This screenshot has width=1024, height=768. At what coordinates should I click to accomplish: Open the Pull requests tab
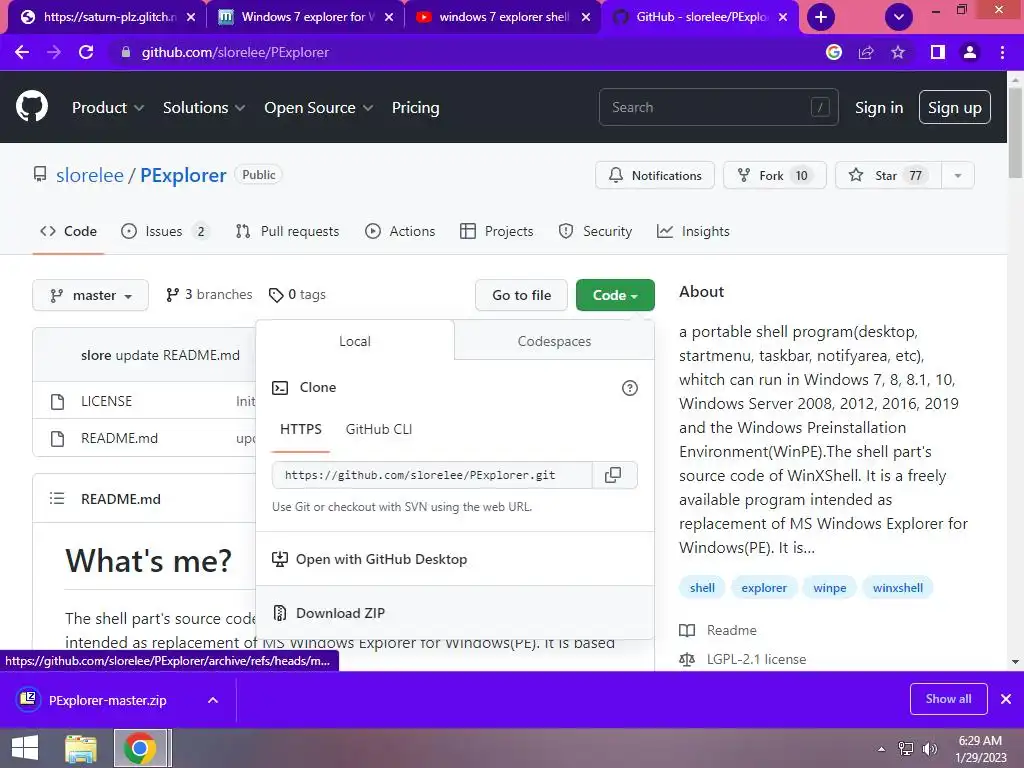click(x=287, y=231)
